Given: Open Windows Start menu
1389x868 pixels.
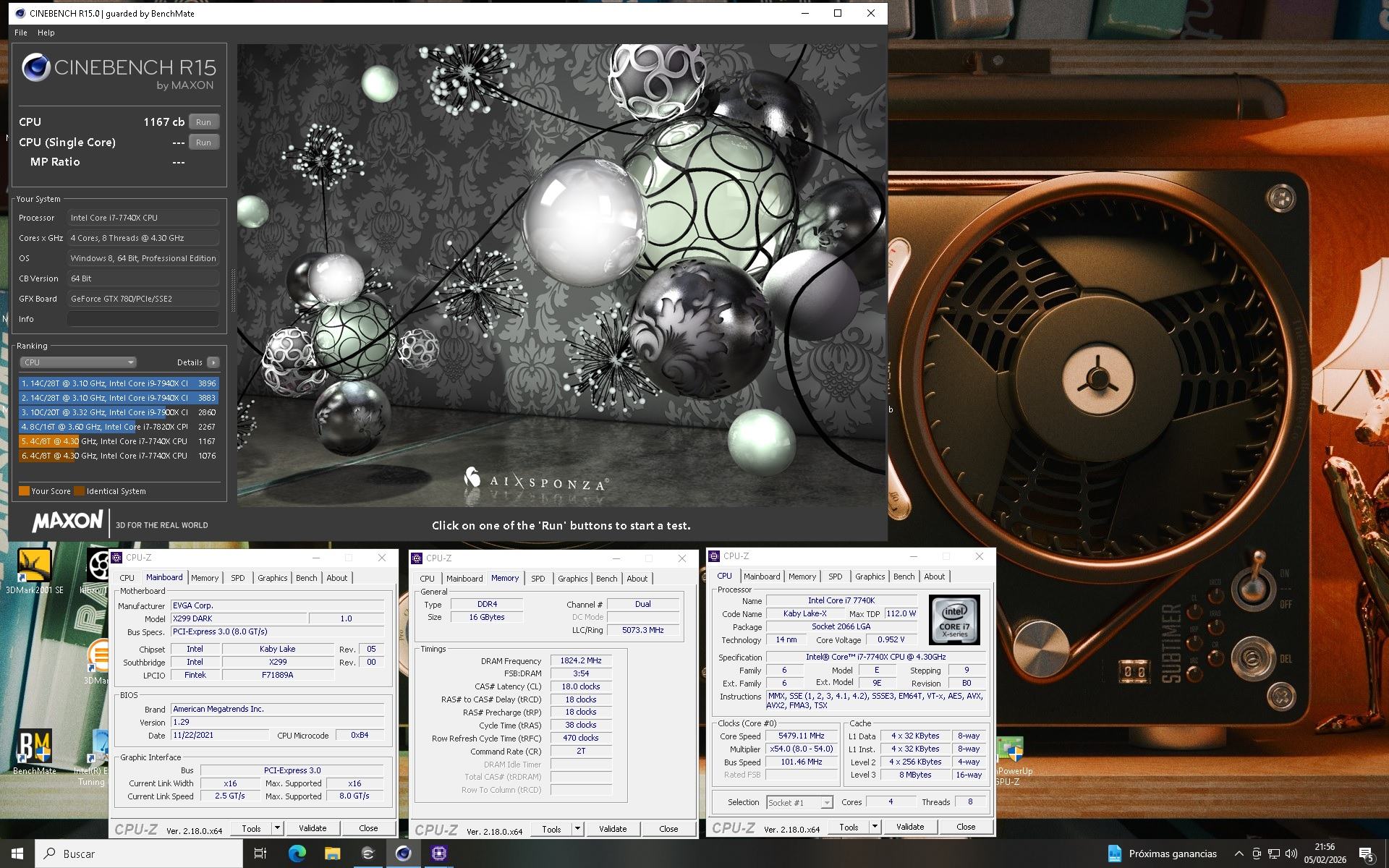Looking at the screenshot, I should tap(17, 854).
